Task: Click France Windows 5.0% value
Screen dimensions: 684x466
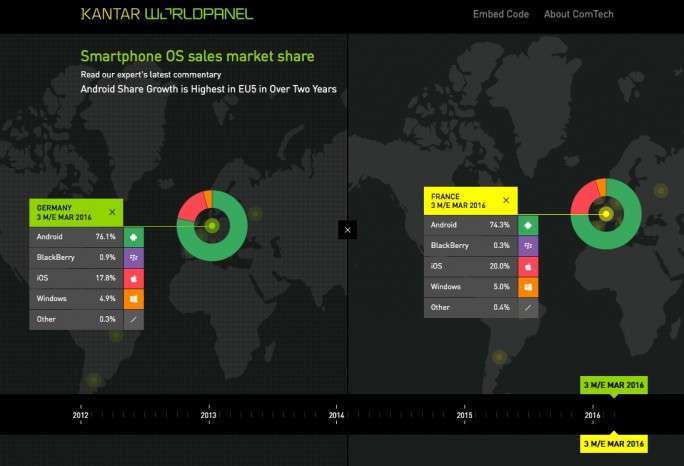Action: click(502, 287)
